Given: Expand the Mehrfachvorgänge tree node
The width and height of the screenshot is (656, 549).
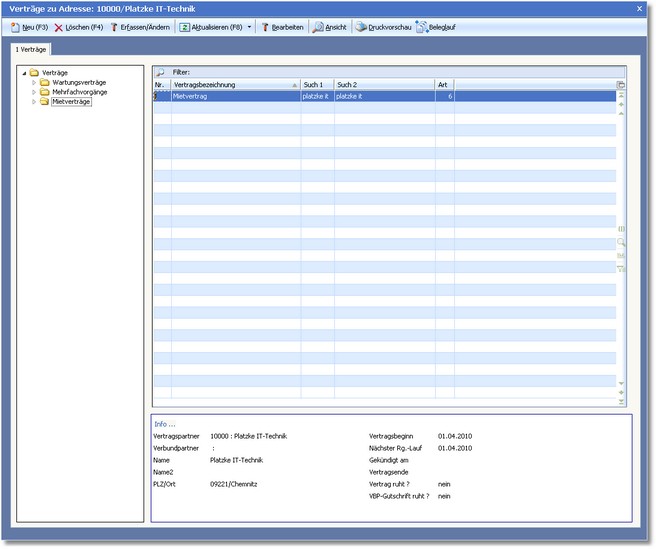Looking at the screenshot, I should click(34, 92).
